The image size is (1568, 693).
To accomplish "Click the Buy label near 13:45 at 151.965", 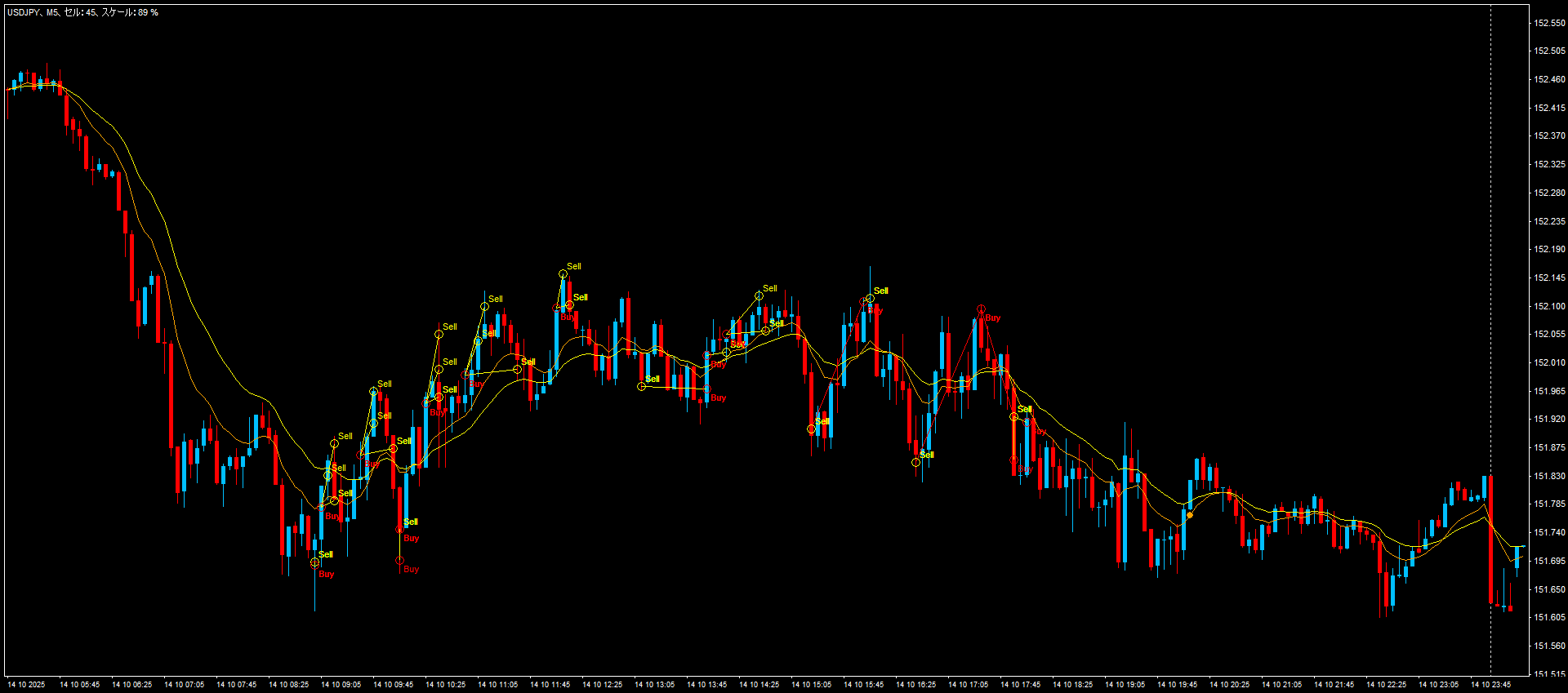I will 718,398.
